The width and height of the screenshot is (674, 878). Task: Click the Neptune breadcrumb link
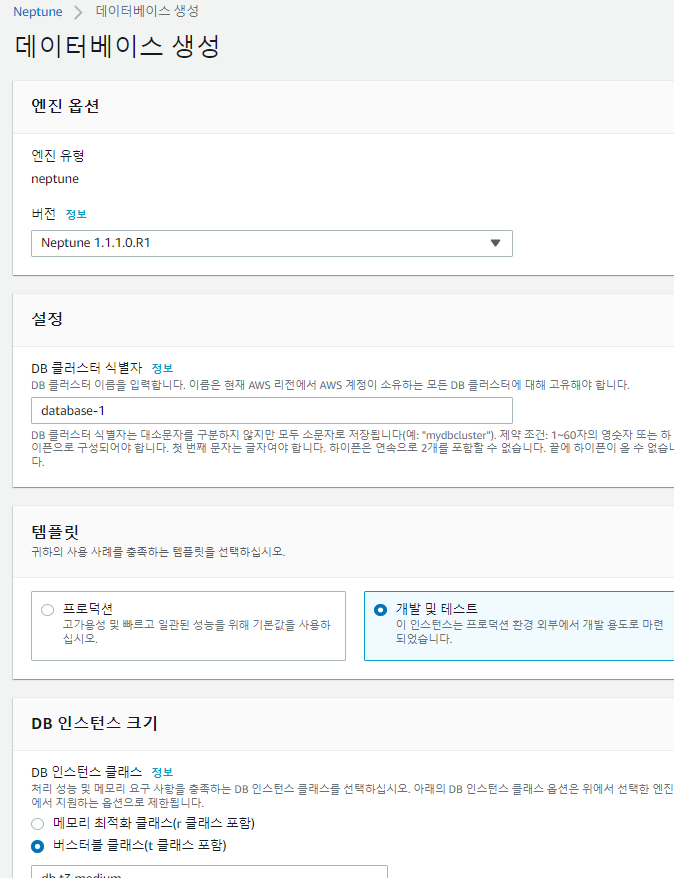point(37,12)
